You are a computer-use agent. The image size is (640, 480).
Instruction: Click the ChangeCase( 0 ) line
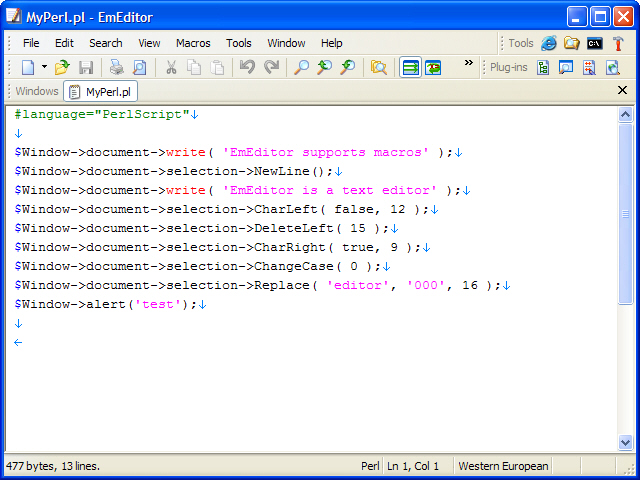point(198,267)
